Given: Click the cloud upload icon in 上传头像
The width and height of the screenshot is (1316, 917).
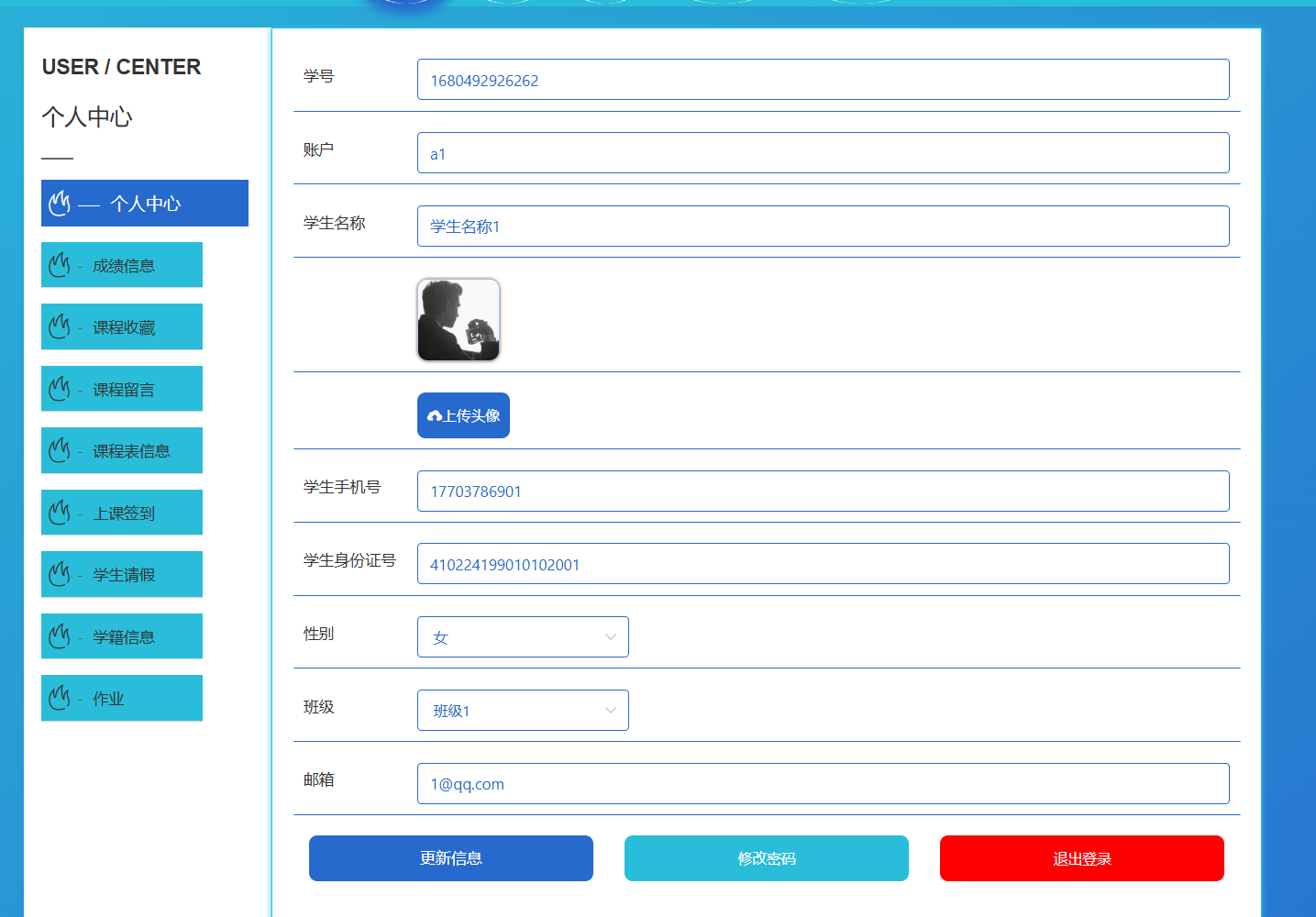Looking at the screenshot, I should pyautogui.click(x=435, y=416).
